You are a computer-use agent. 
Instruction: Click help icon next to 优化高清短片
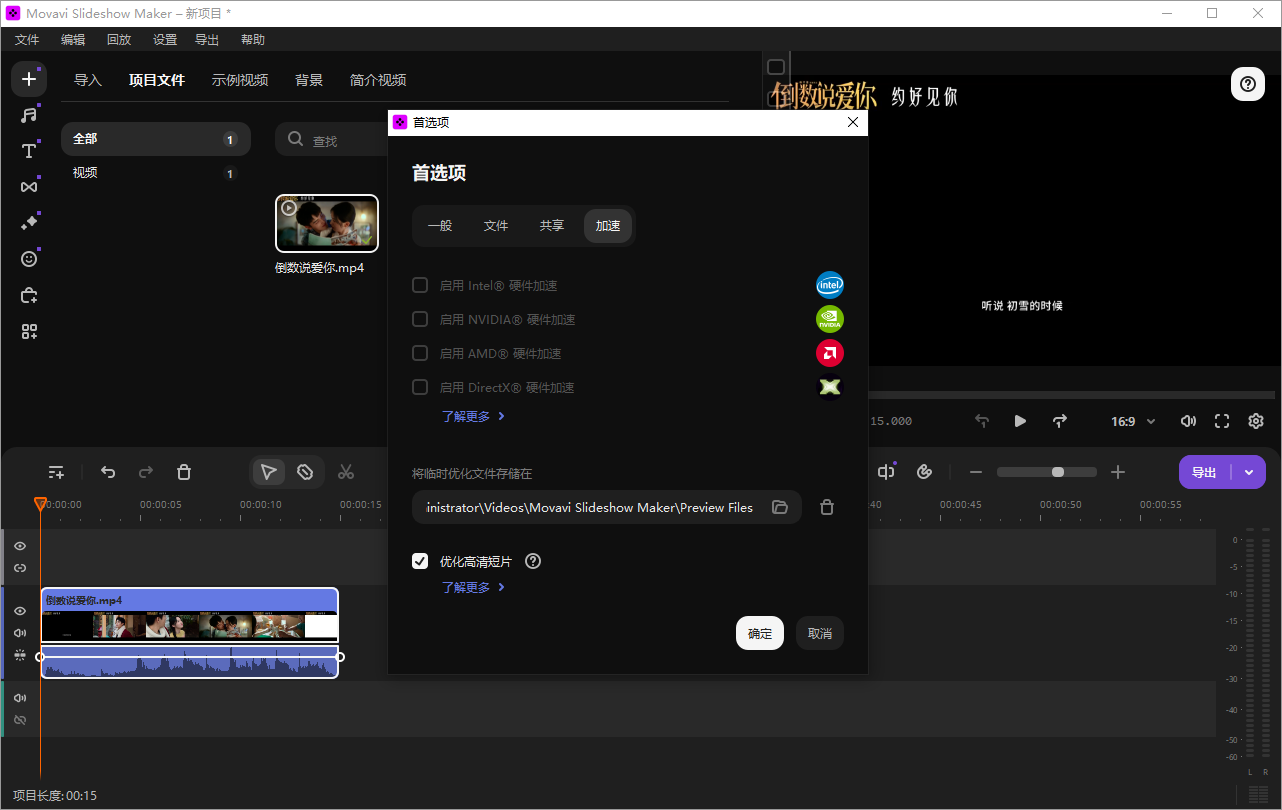coord(533,561)
